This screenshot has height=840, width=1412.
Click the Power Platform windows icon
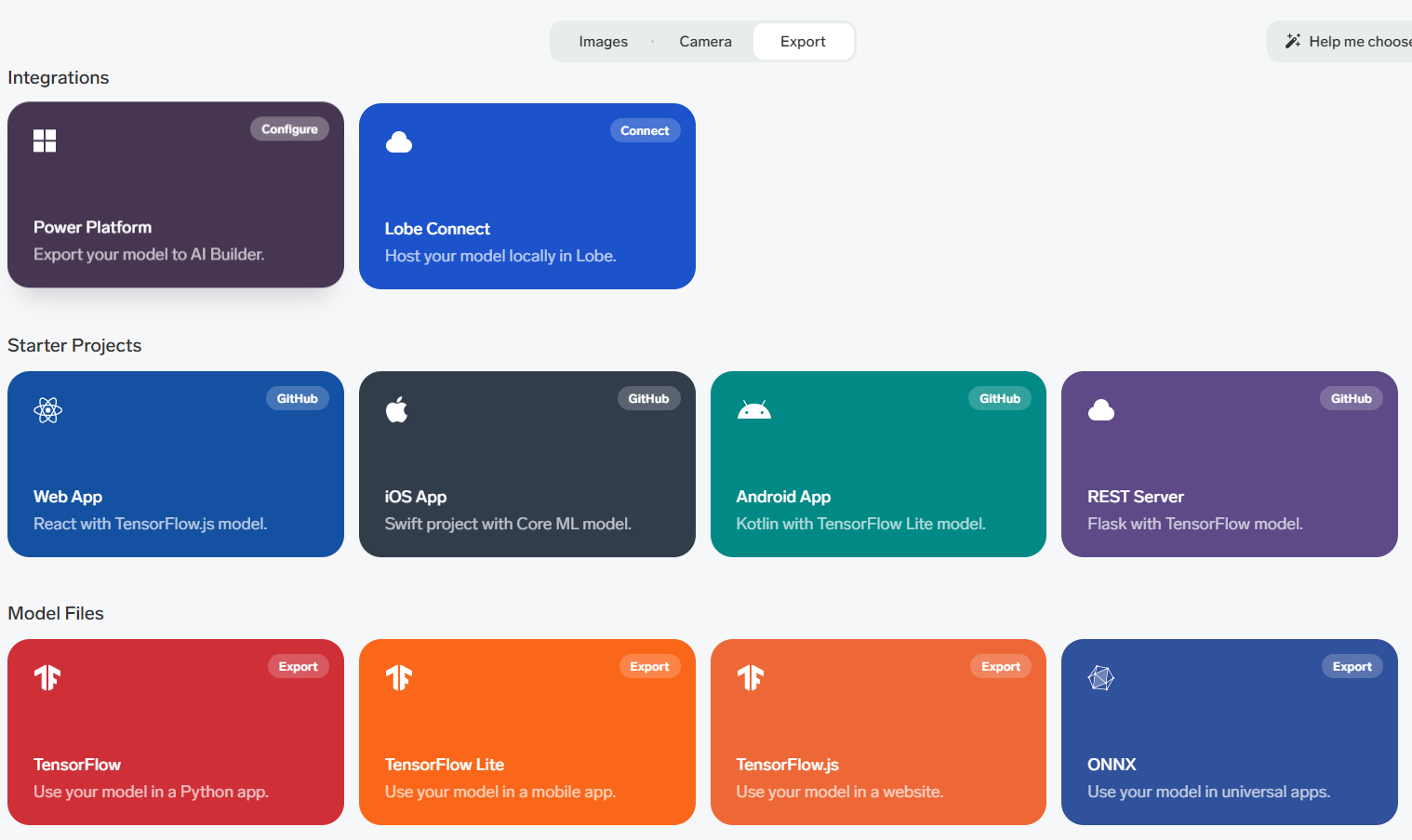pos(45,140)
